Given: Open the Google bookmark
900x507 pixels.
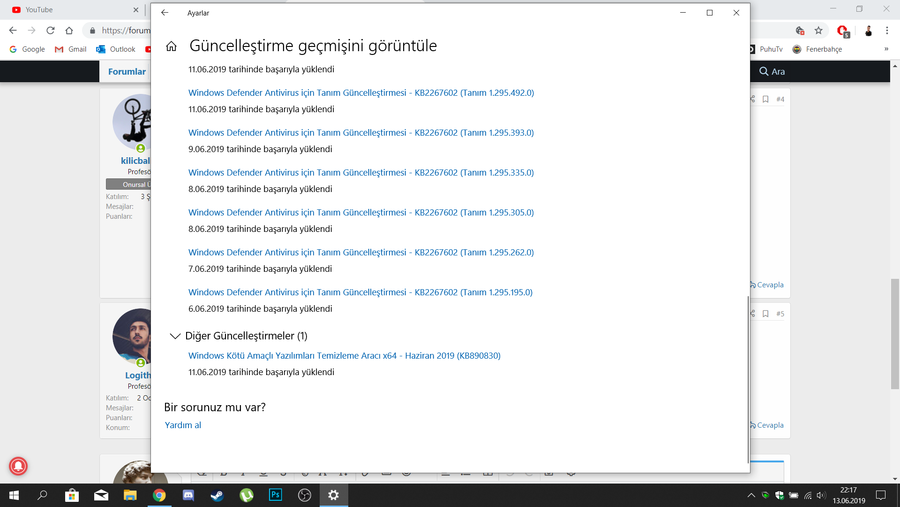Looking at the screenshot, I should [x=27, y=49].
